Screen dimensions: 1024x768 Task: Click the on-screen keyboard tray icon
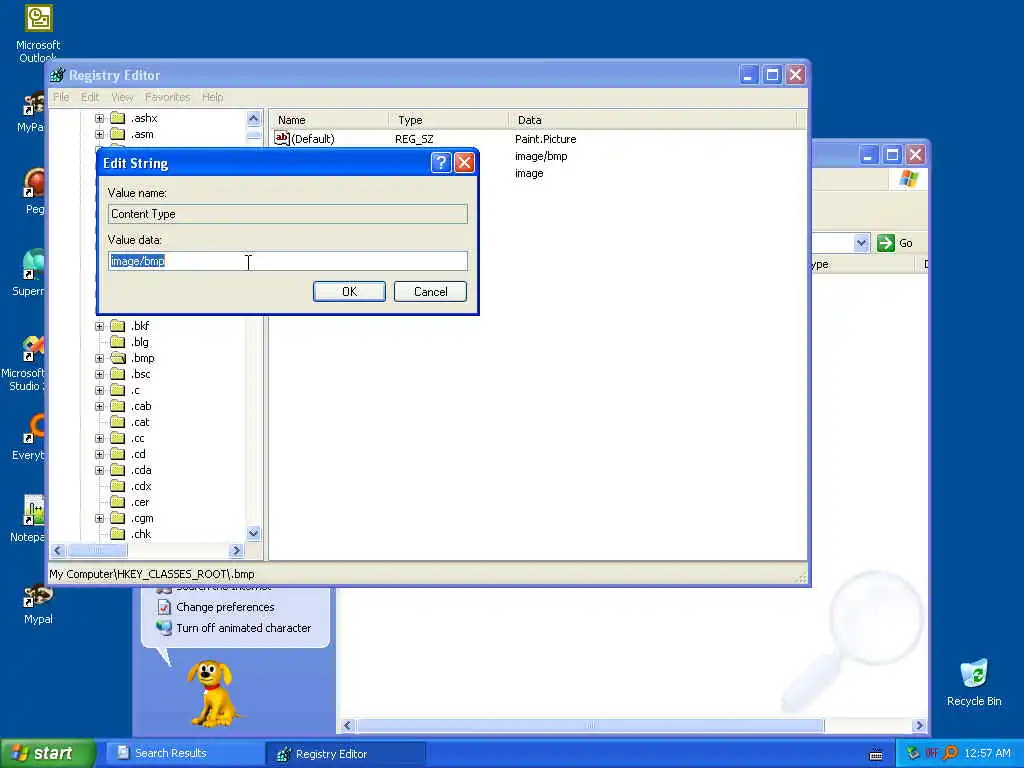pos(876,754)
